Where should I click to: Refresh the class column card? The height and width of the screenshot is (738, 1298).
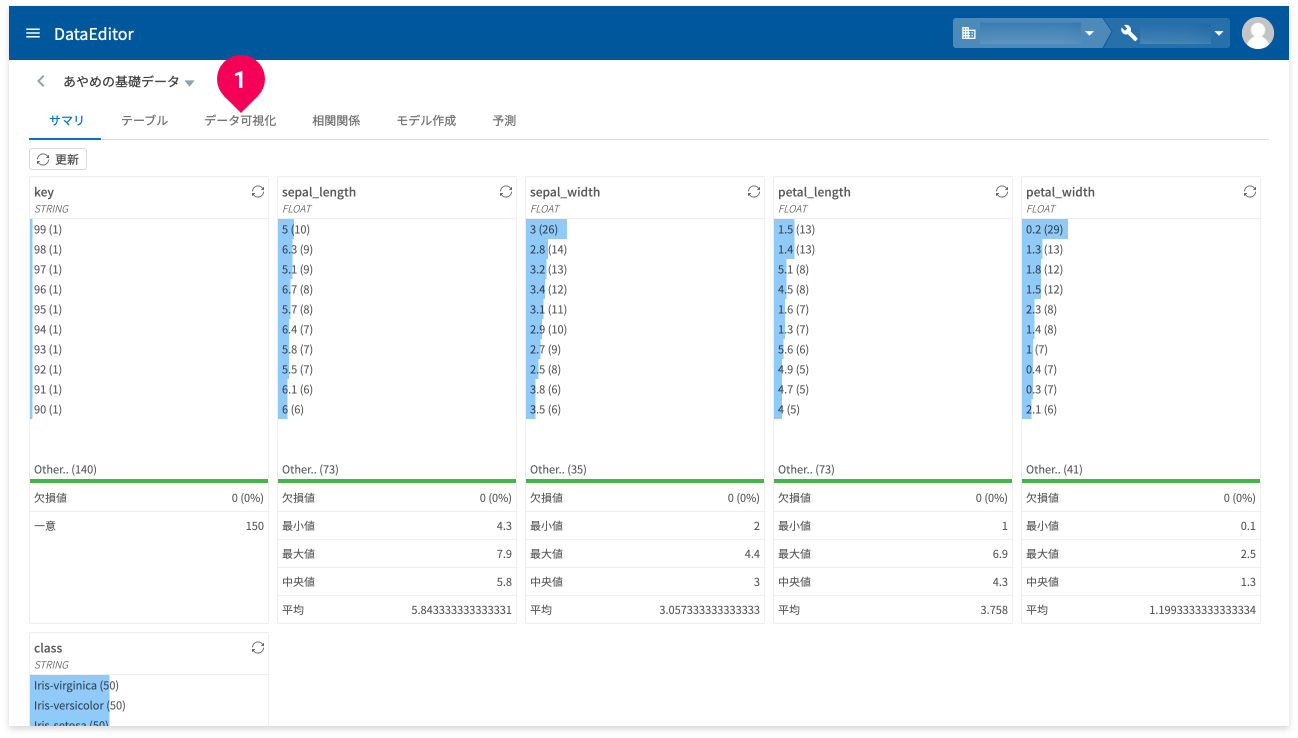click(x=257, y=647)
